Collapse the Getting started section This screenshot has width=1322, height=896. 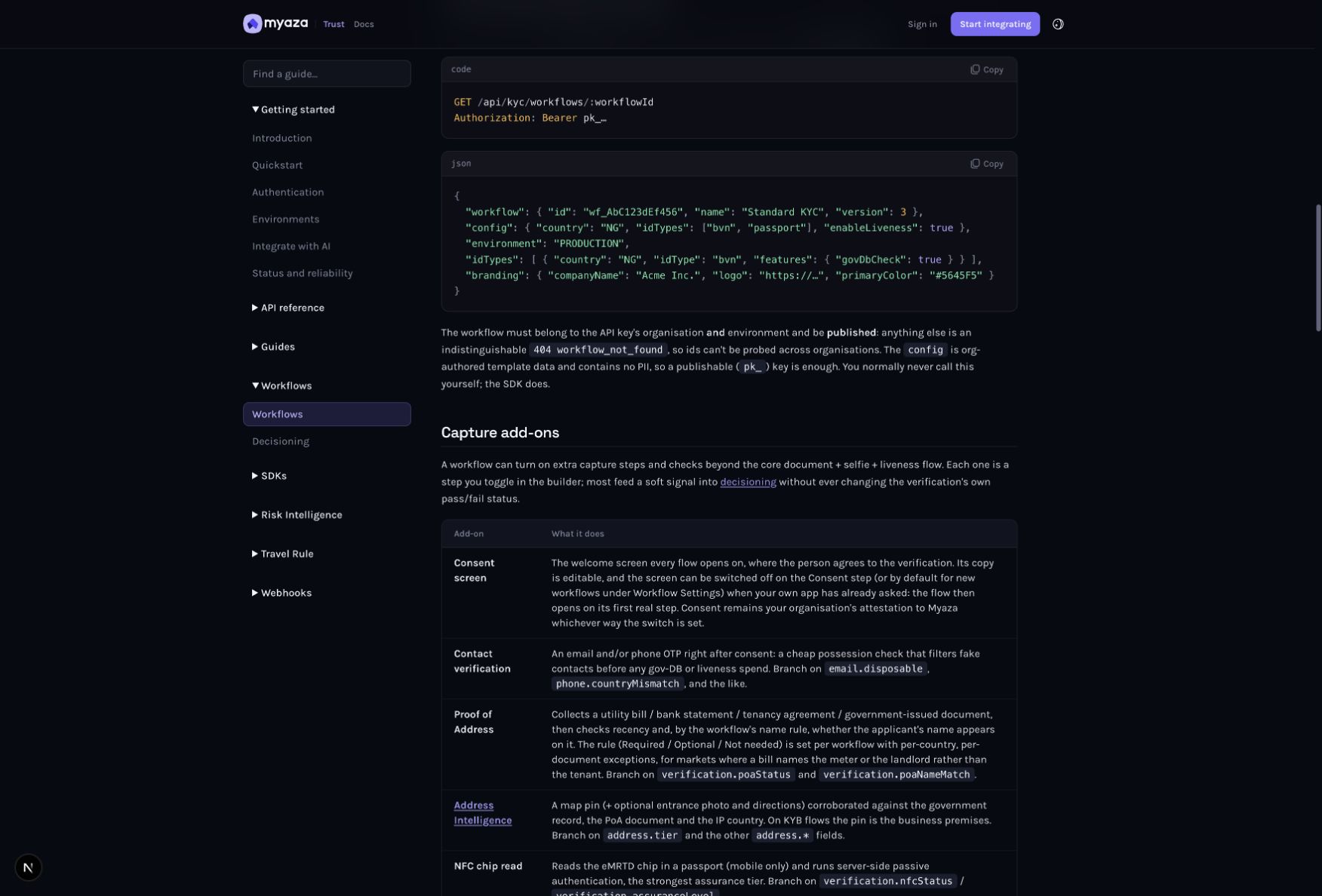(294, 109)
